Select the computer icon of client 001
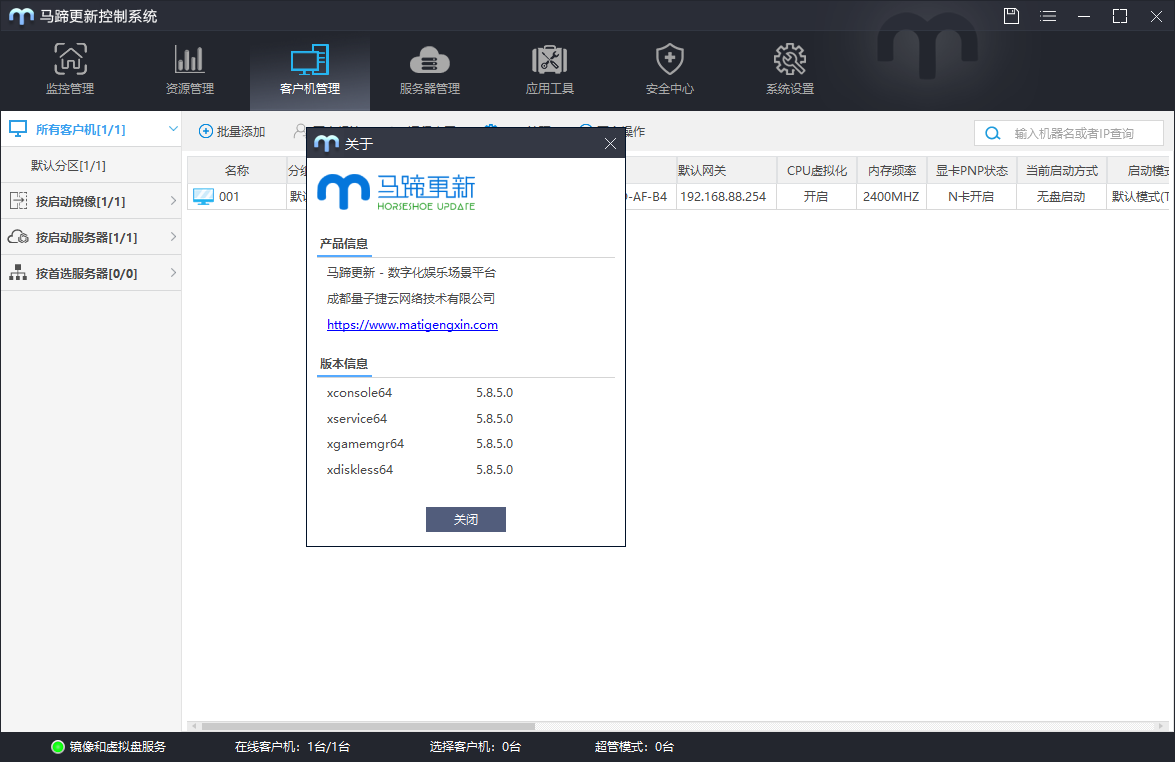This screenshot has width=1175, height=762. pos(203,197)
